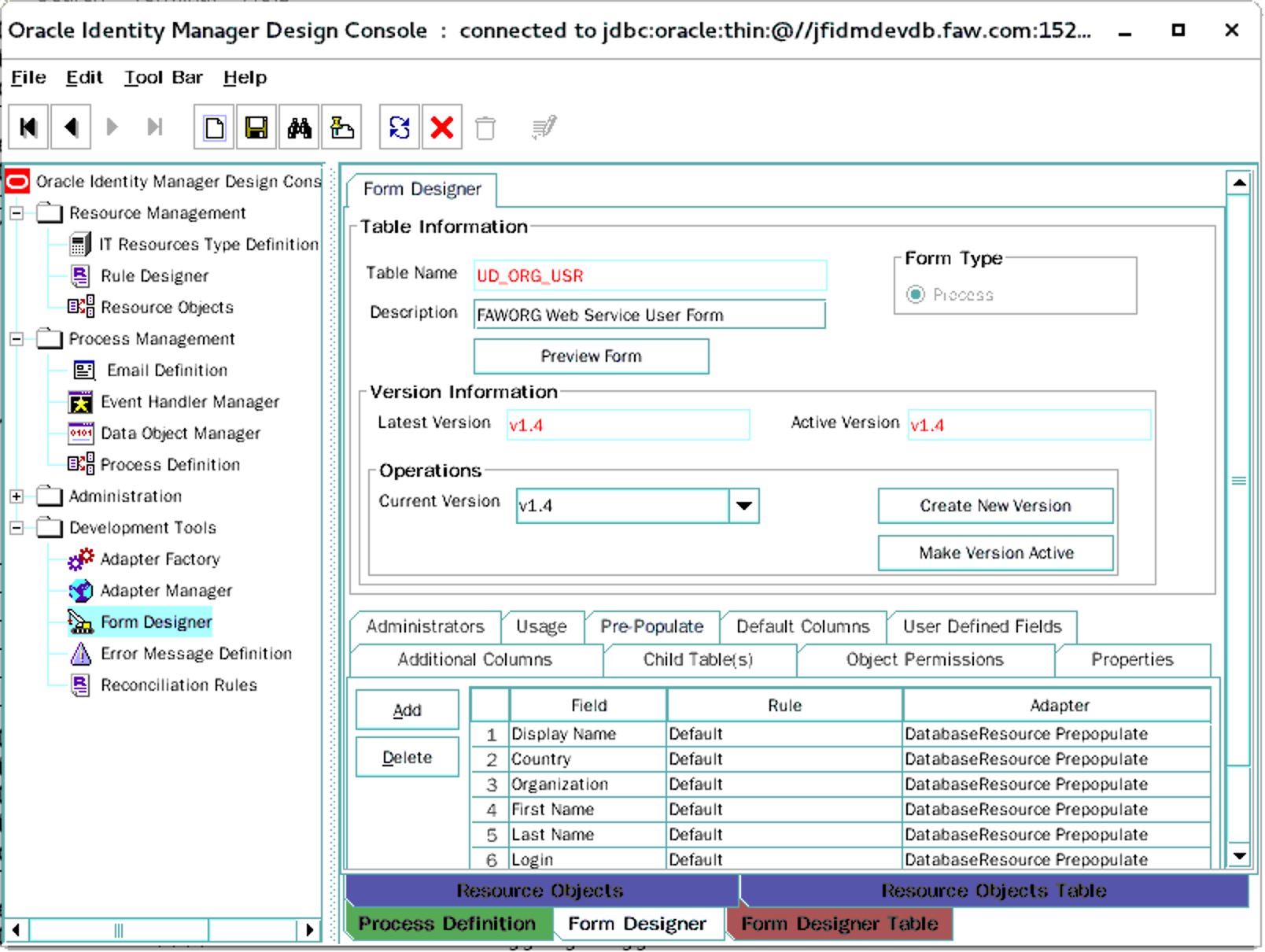Click the Delete pre-populate adapter button
This screenshot has width=1265, height=952.
(408, 758)
